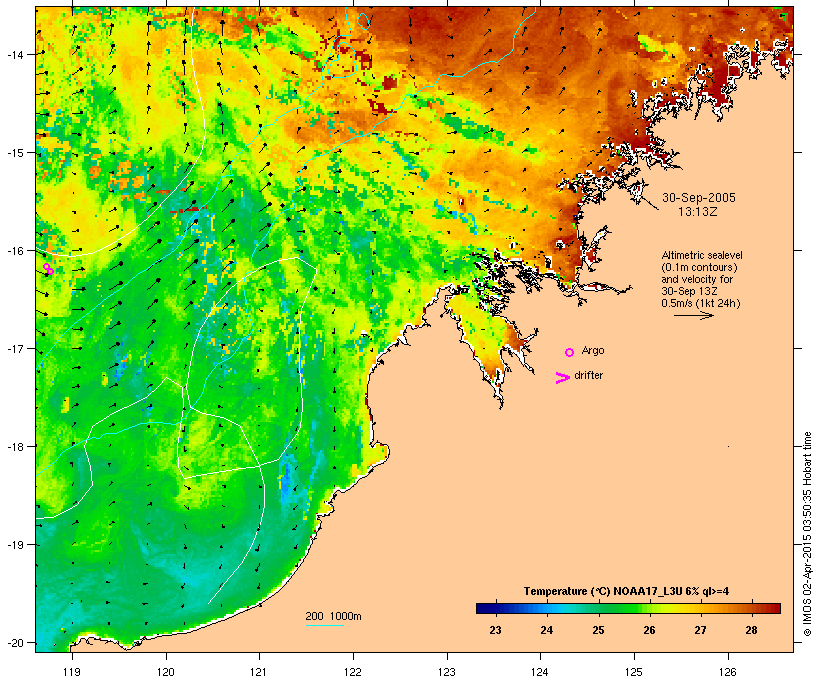Click the colorbar tick label 27
820x680 pixels.
(x=700, y=630)
